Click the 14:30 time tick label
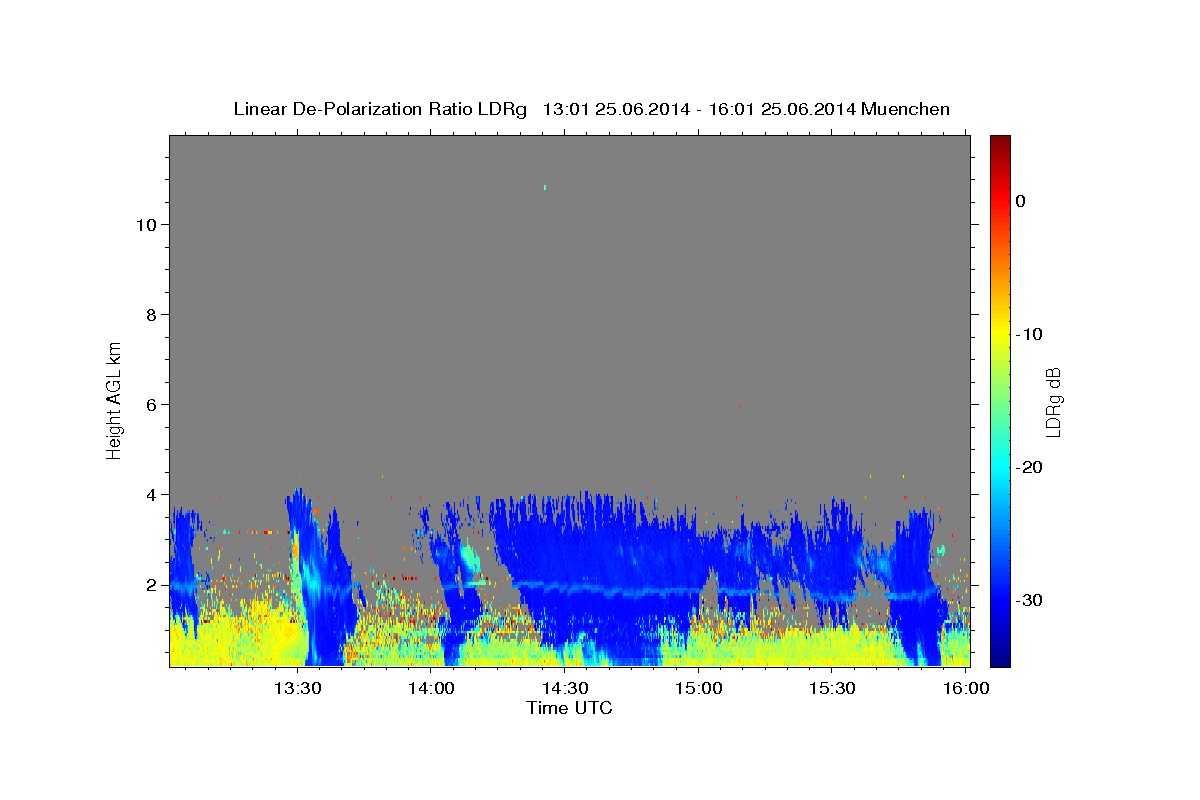 click(565, 688)
